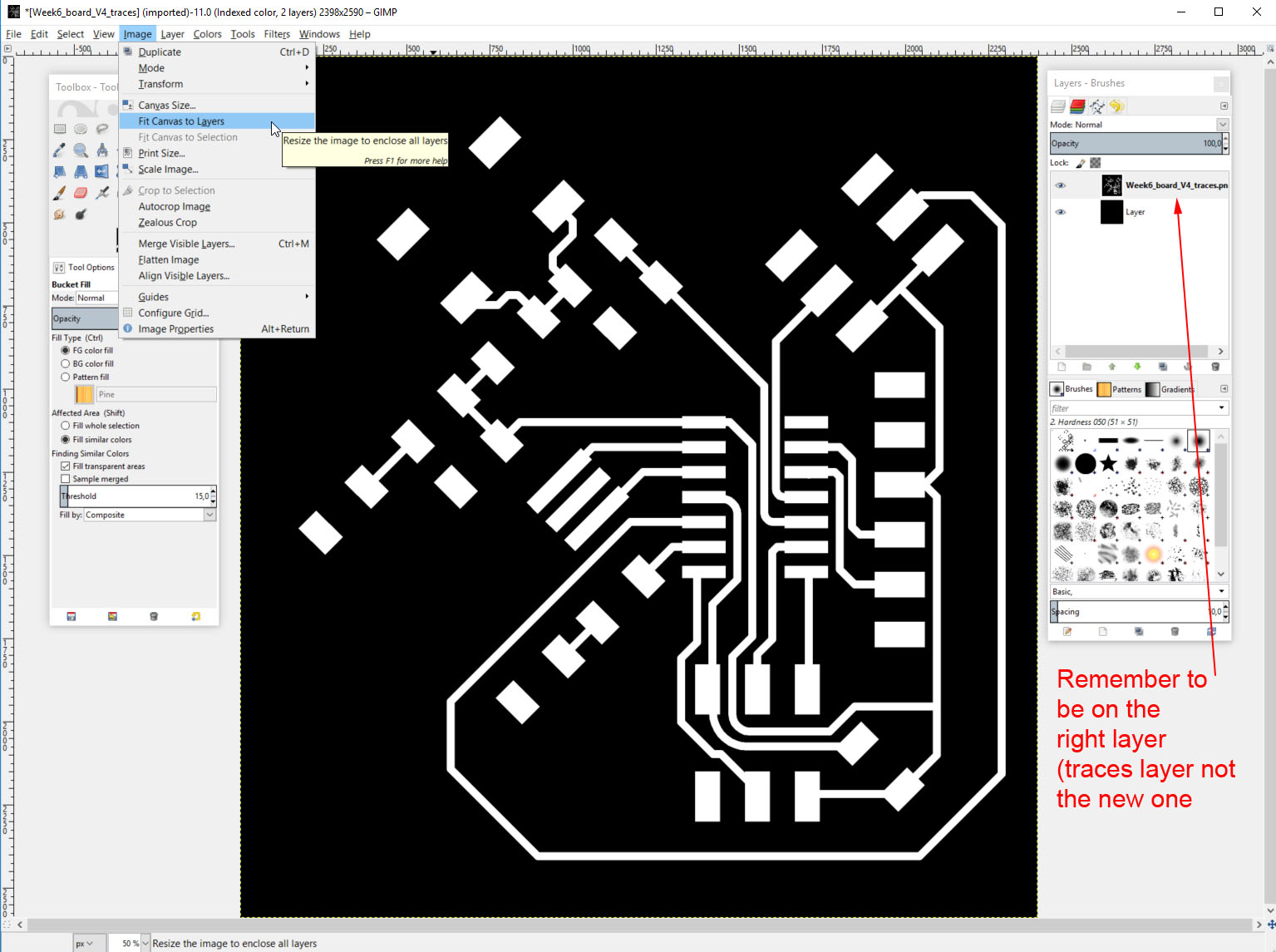Select the Flip tool in Toolbox
Image resolution: width=1276 pixels, height=952 pixels.
101,171
